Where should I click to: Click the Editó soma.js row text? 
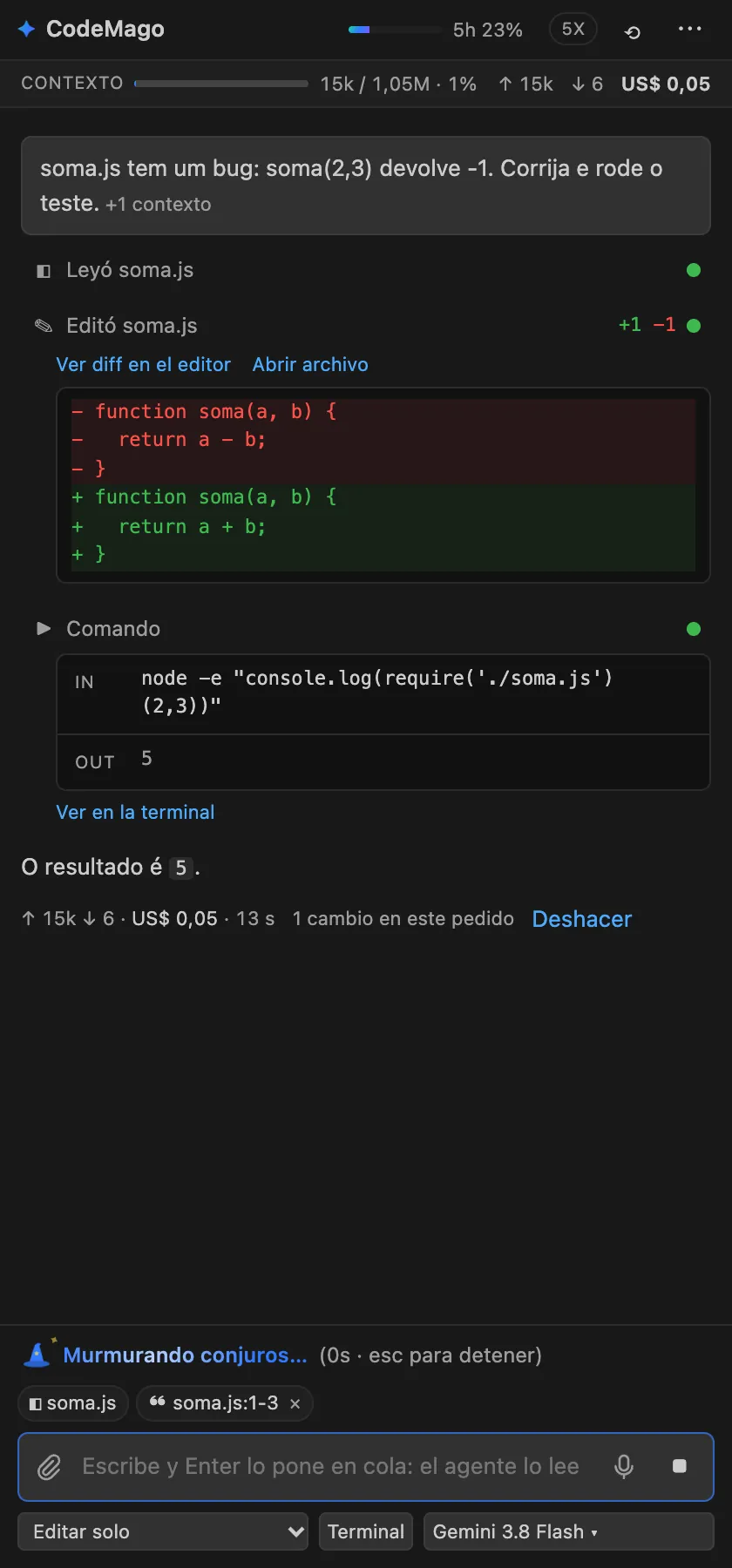[x=132, y=326]
